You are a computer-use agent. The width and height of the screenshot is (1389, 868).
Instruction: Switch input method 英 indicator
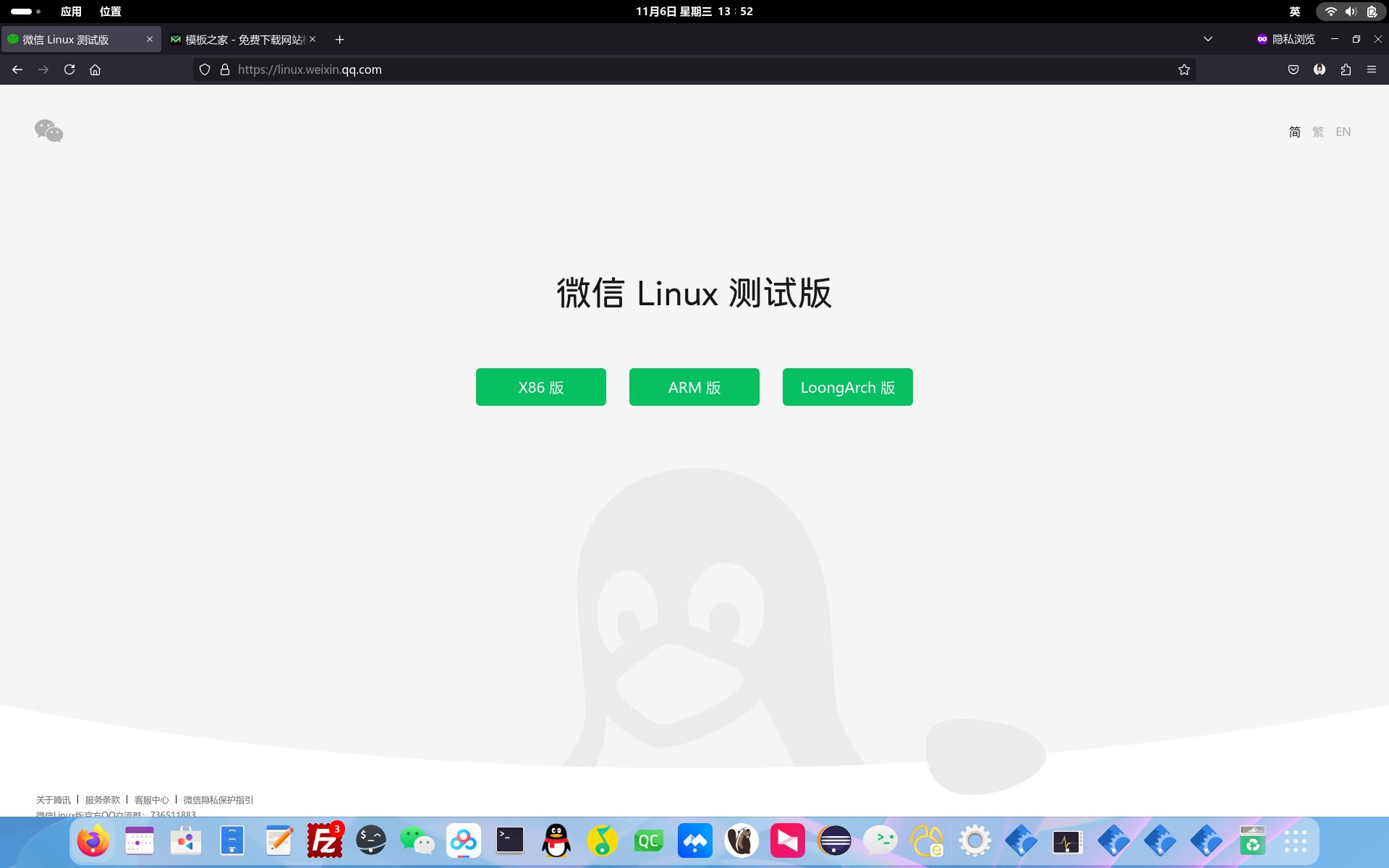click(x=1295, y=12)
